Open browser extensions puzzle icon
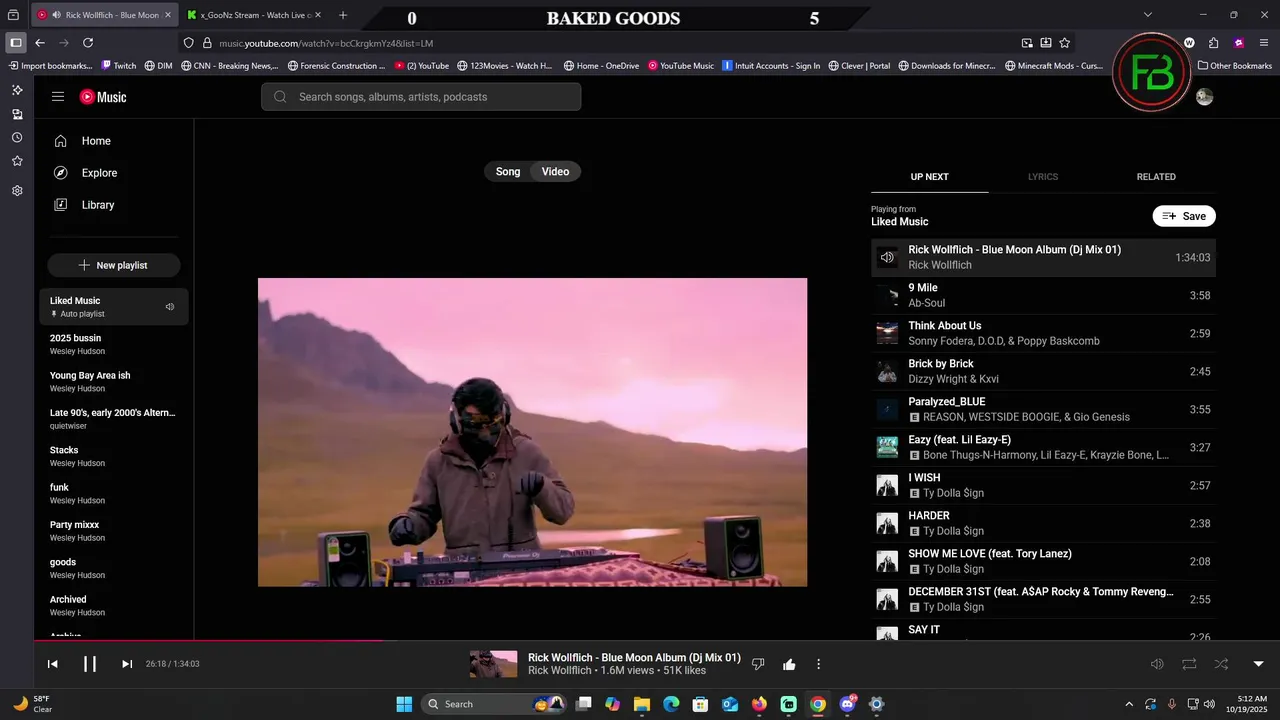Screen dimensions: 1280x720 1213,43
